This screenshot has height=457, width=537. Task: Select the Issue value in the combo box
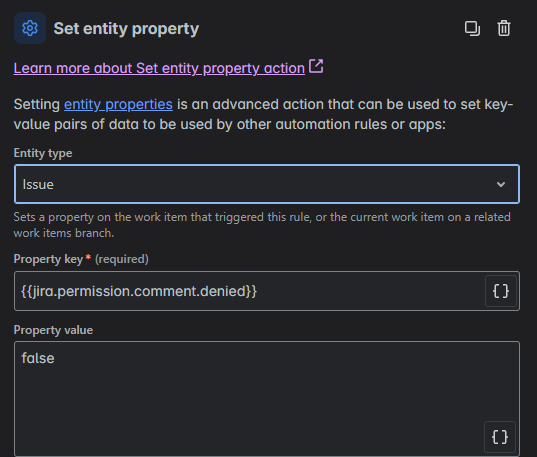[38, 185]
